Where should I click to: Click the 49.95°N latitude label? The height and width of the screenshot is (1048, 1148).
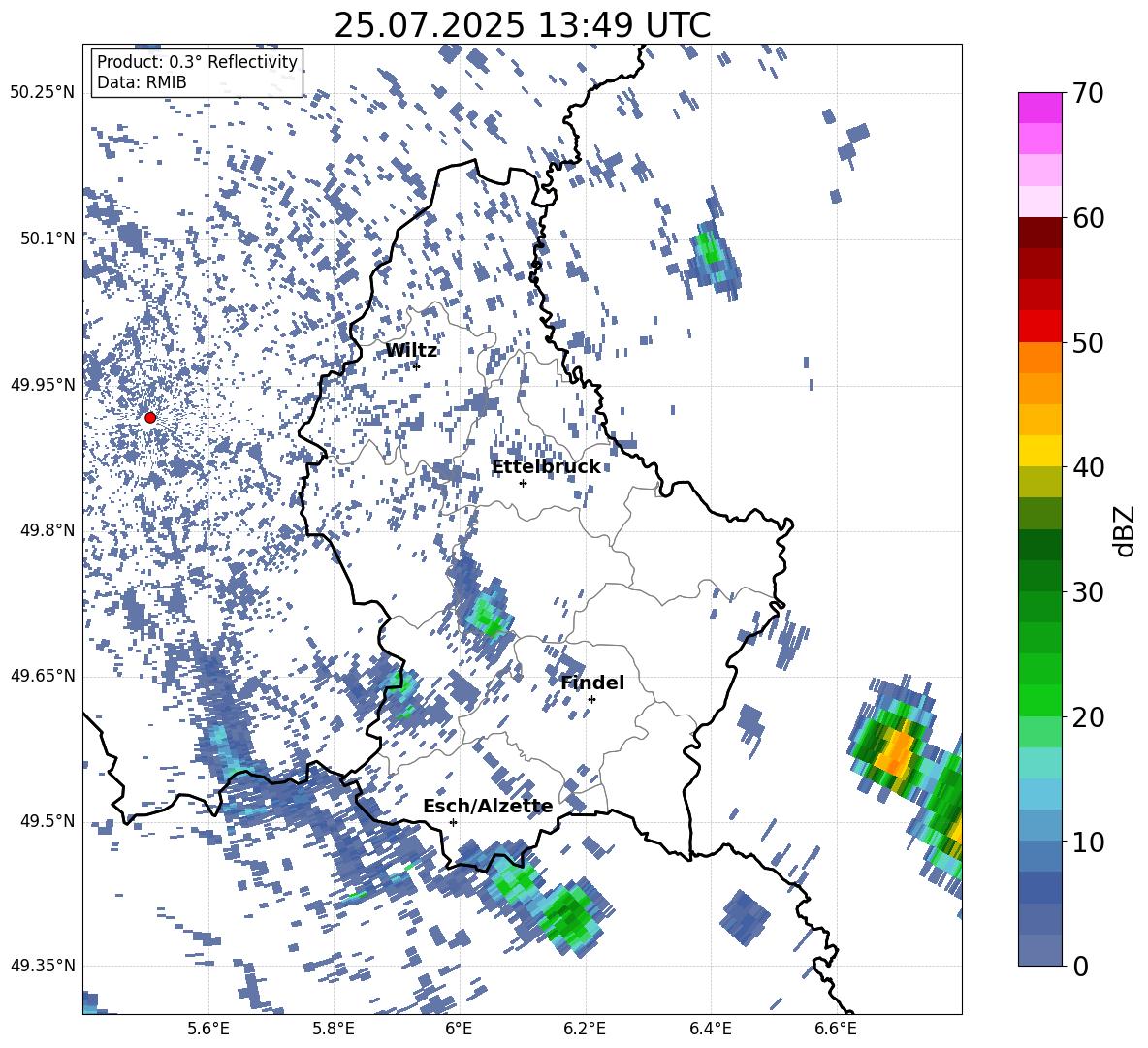[43, 384]
